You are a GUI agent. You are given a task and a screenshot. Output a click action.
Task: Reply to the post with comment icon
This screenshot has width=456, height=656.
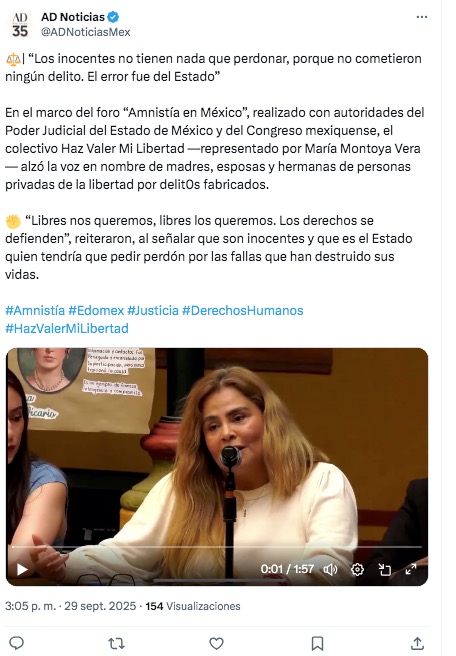point(16,643)
